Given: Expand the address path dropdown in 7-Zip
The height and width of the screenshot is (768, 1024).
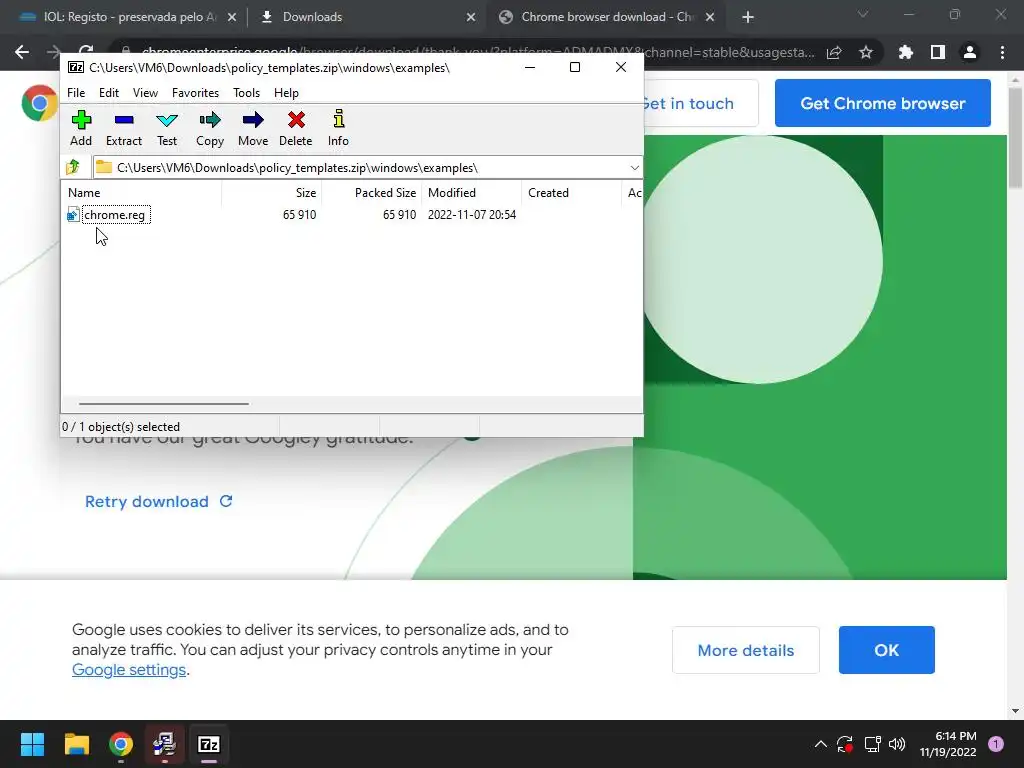Looking at the screenshot, I should coord(634,168).
